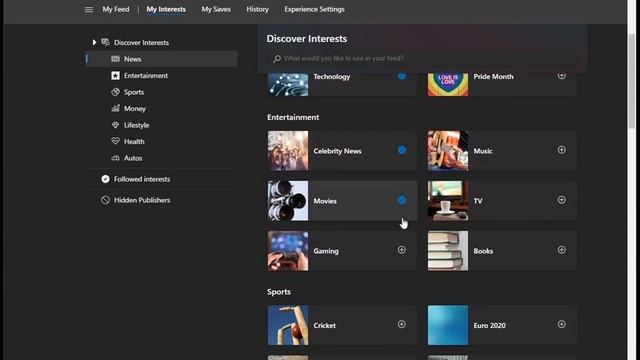Viewport: 640px width, 360px height.
Task: Click the Gaming thumbnail image
Action: pyautogui.click(x=288, y=251)
